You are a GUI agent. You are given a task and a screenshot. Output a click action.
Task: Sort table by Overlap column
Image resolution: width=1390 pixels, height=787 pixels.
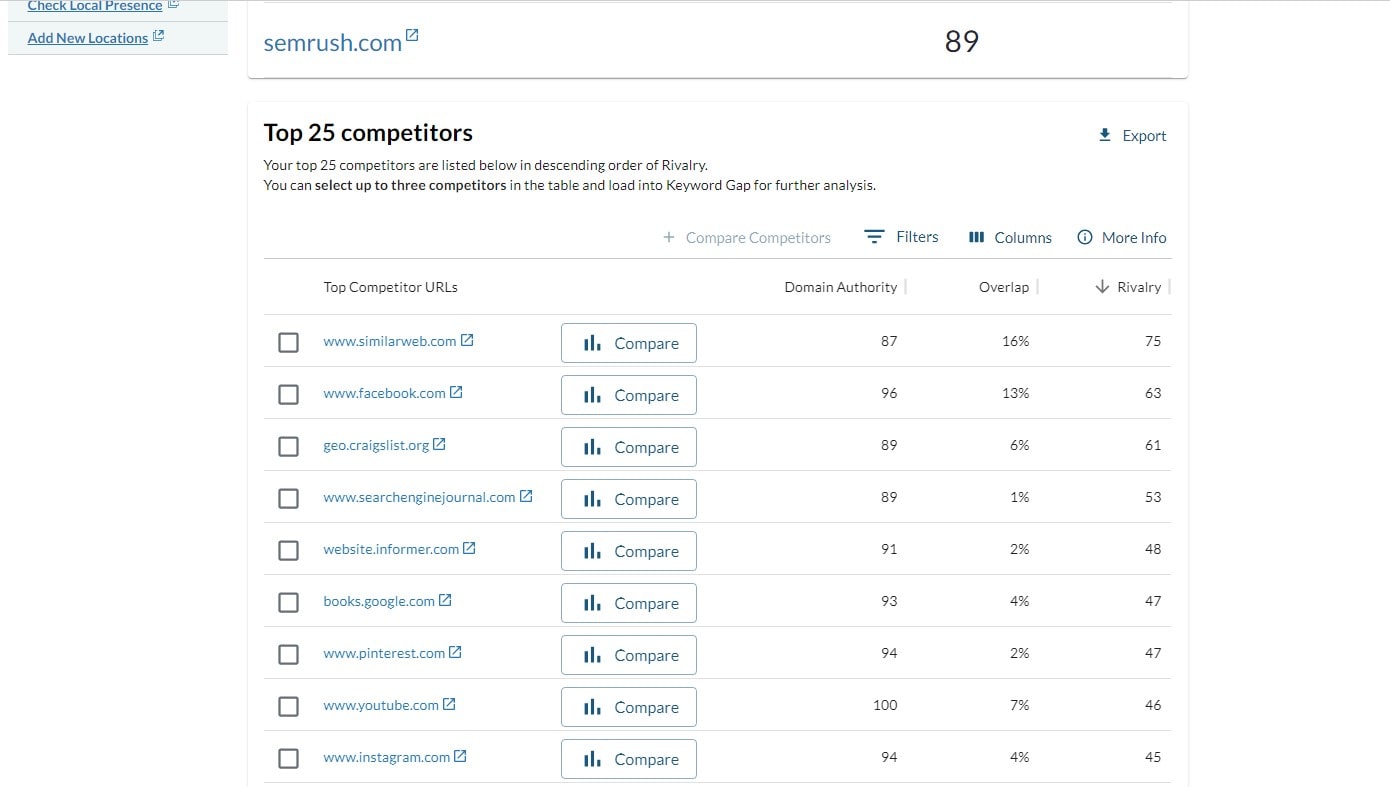coord(1004,287)
